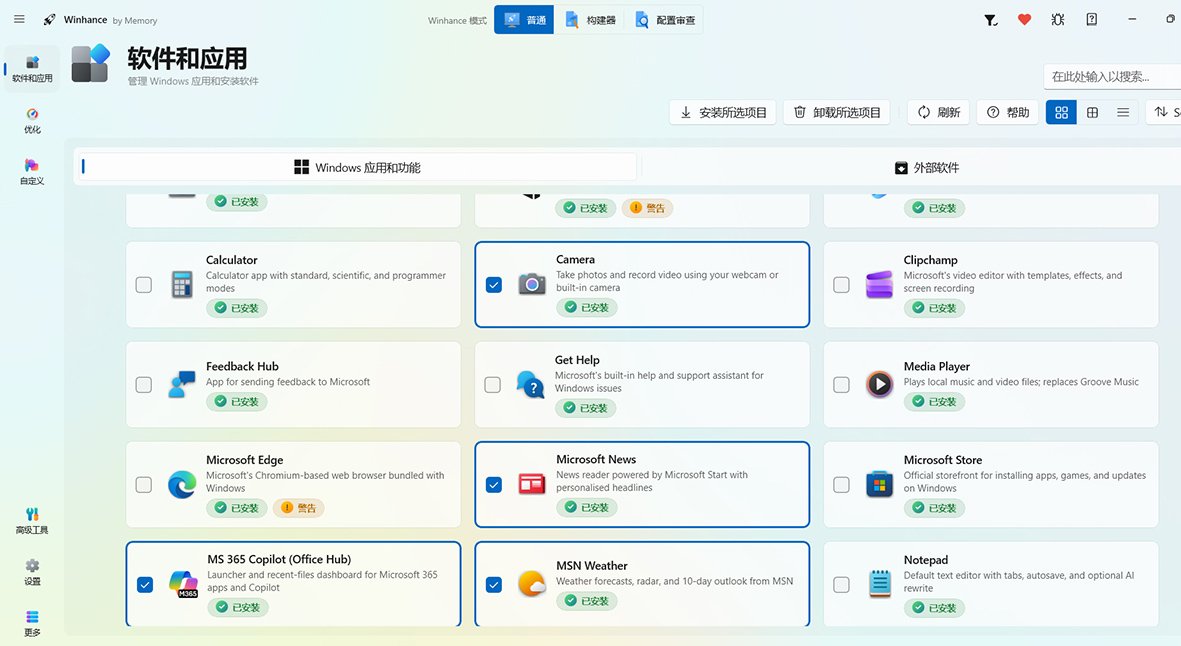
Task: Switch to grid card view
Action: pos(1061,112)
